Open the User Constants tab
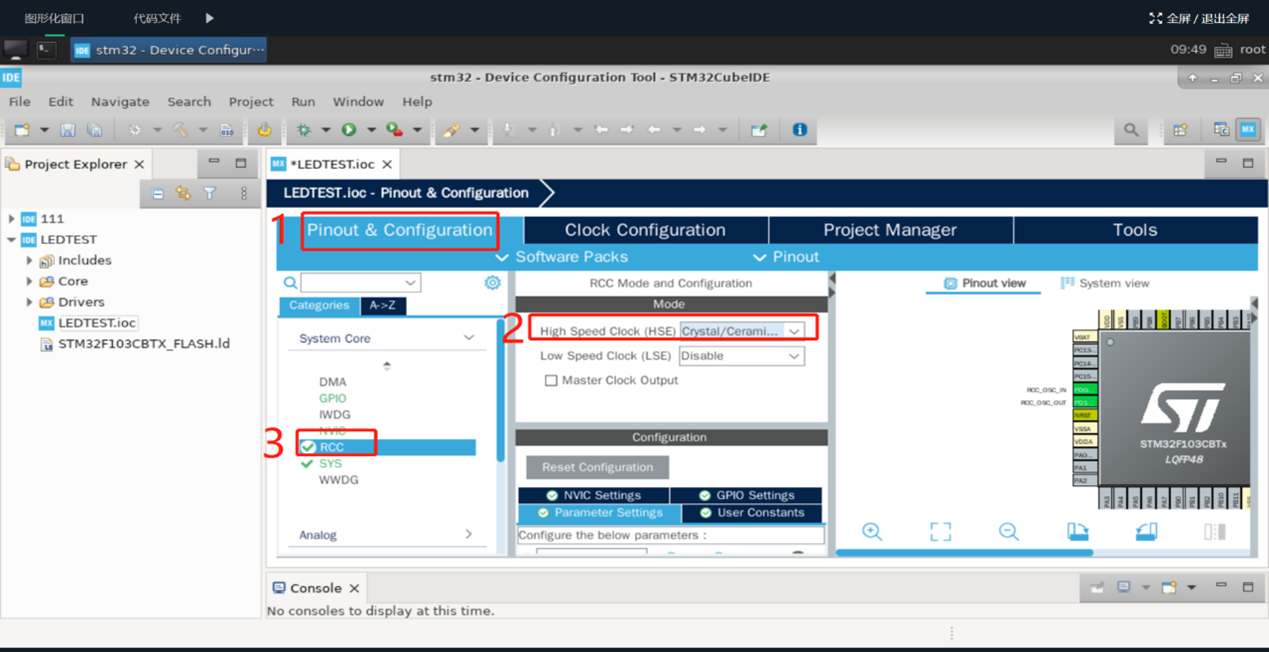Screen dimensions: 1269x652 tap(752, 513)
